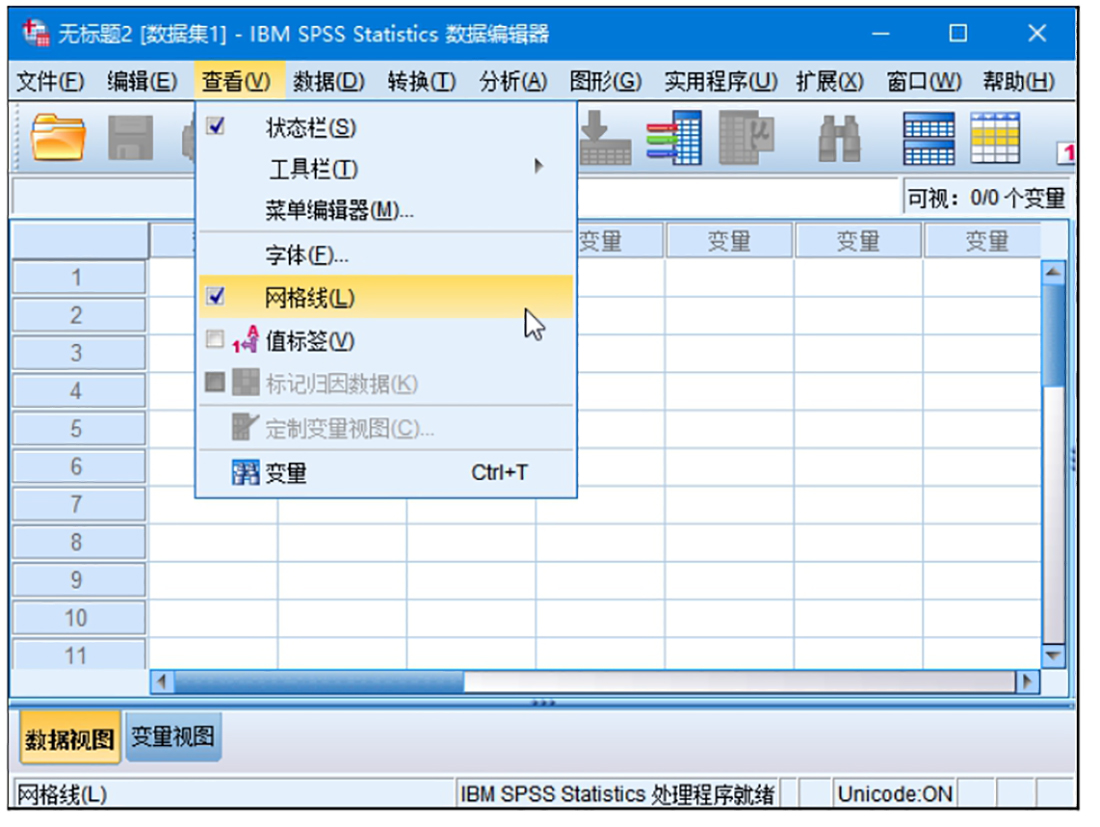This screenshot has height=827, width=1100.
Task: Close the open 查看(V) menu
Action: coord(237,82)
